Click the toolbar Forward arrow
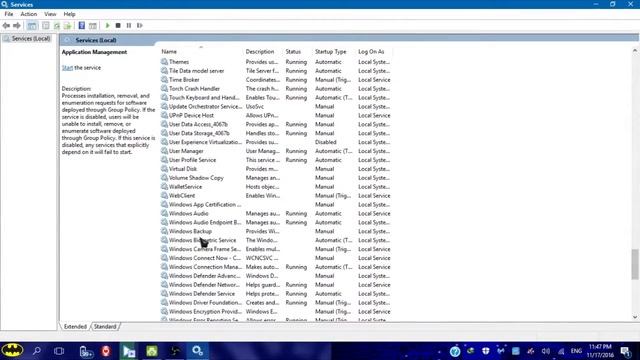 point(17,25)
